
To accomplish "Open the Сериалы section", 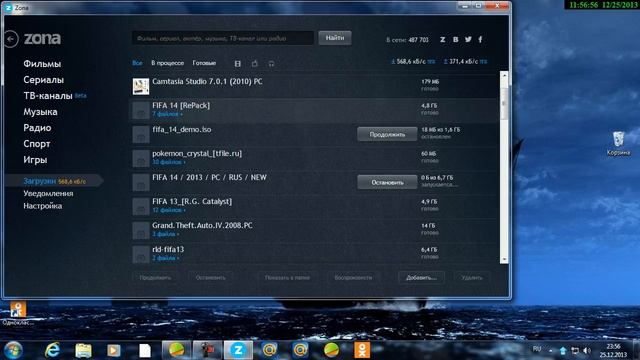I will 43,80.
